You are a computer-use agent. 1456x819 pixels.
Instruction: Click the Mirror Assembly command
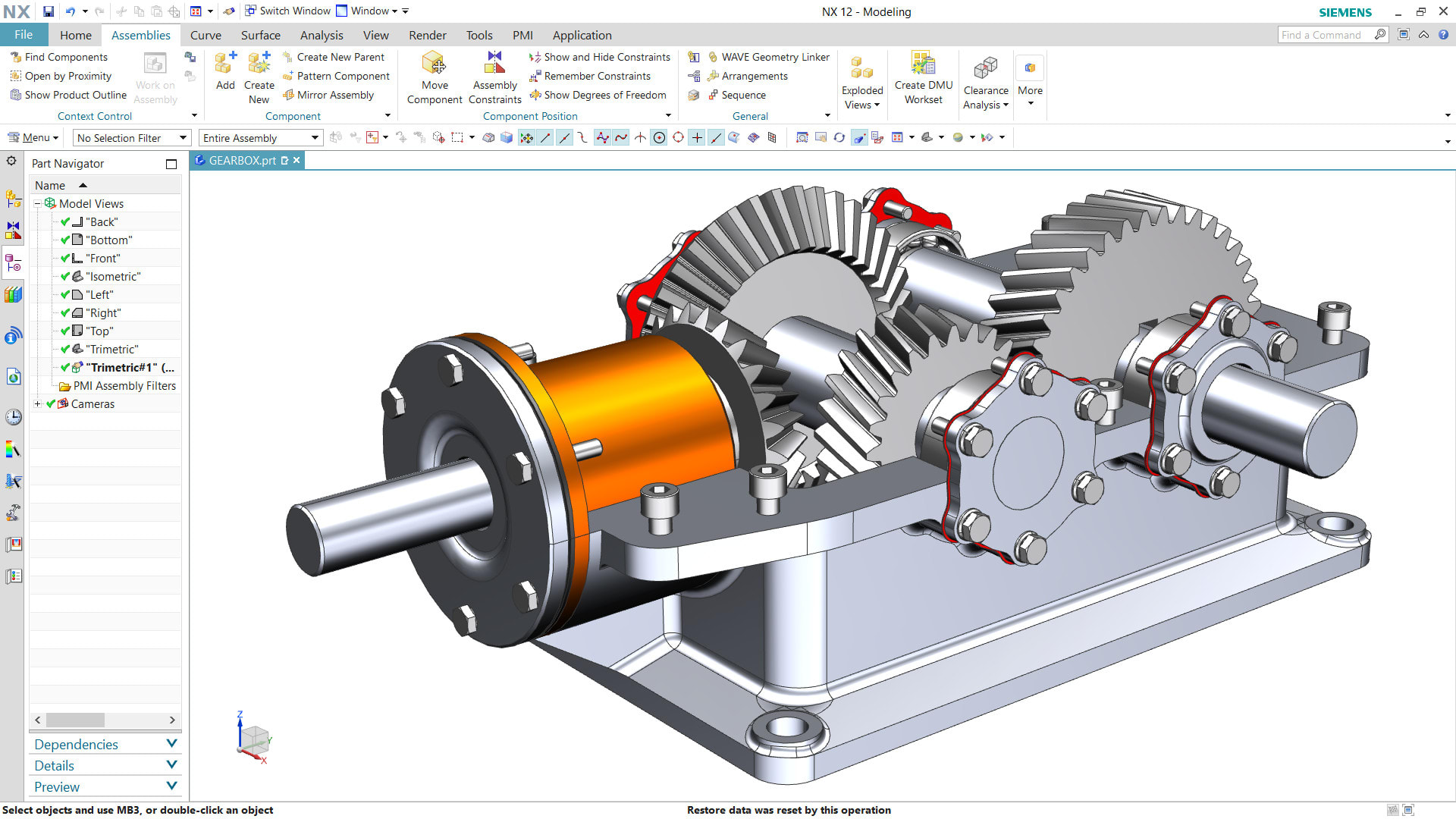[334, 95]
